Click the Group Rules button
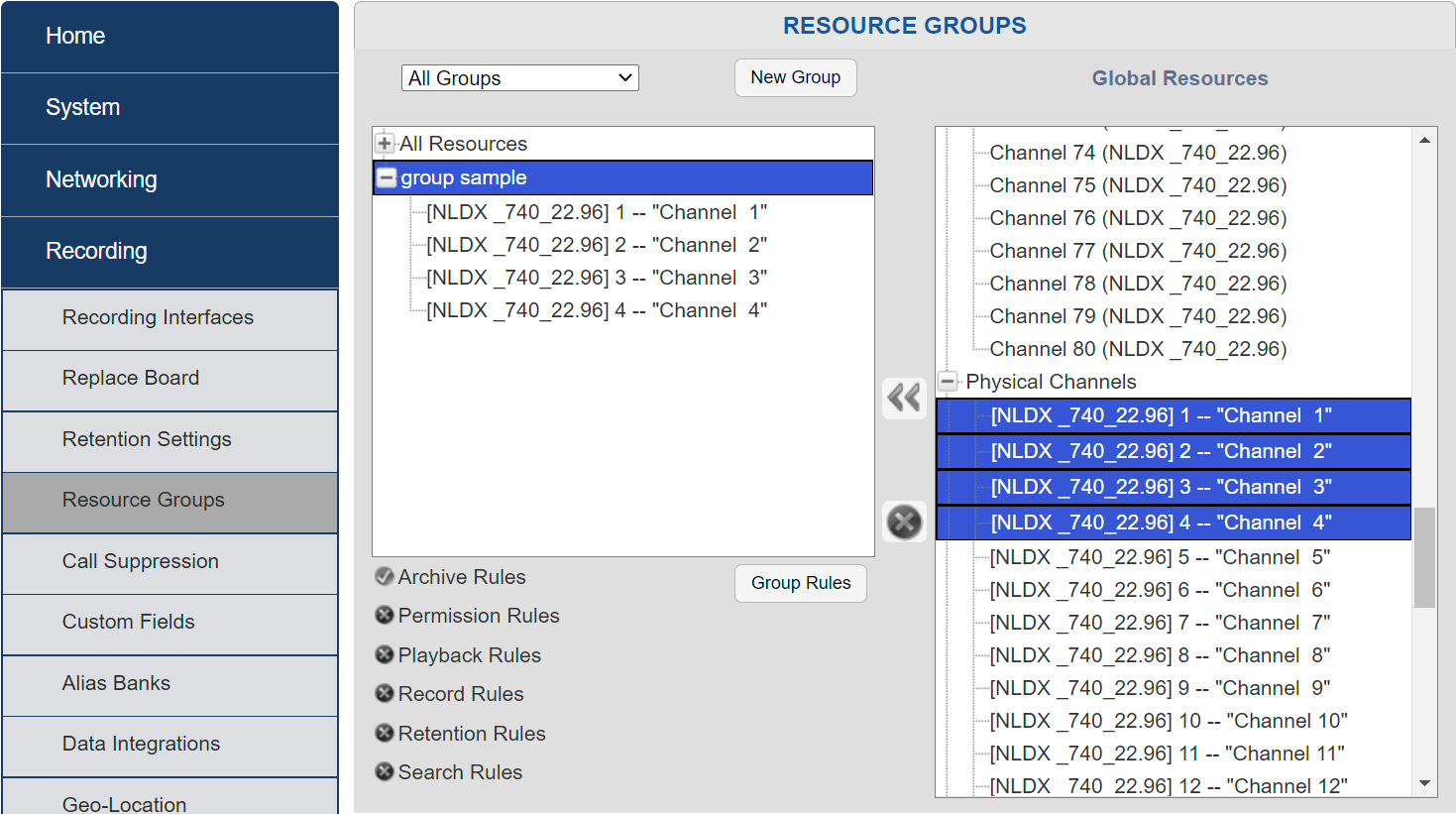The width and height of the screenshot is (1456, 814). tap(800, 583)
